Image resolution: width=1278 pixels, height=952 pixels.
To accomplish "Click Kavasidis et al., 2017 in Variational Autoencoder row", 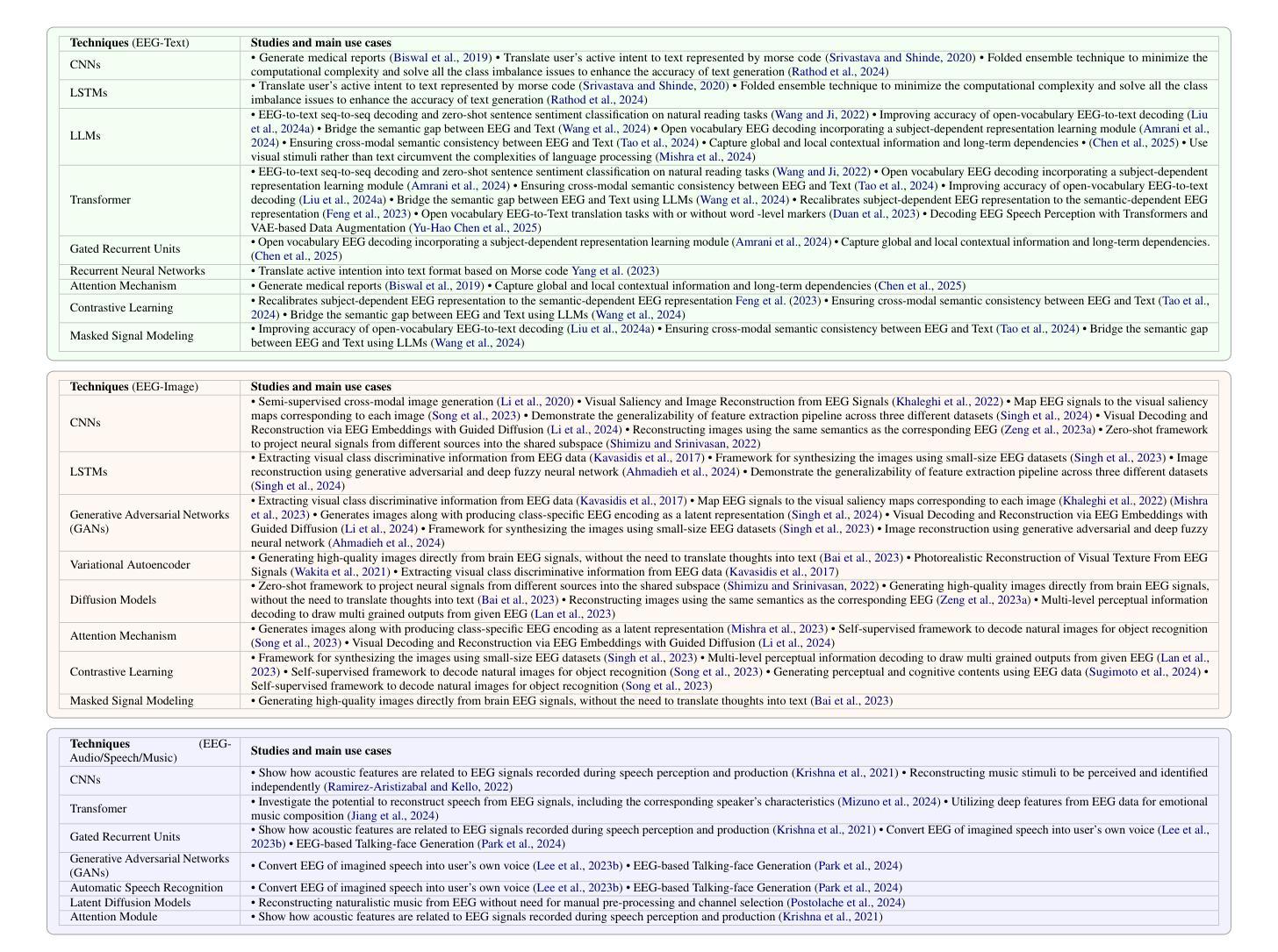I will [781, 572].
